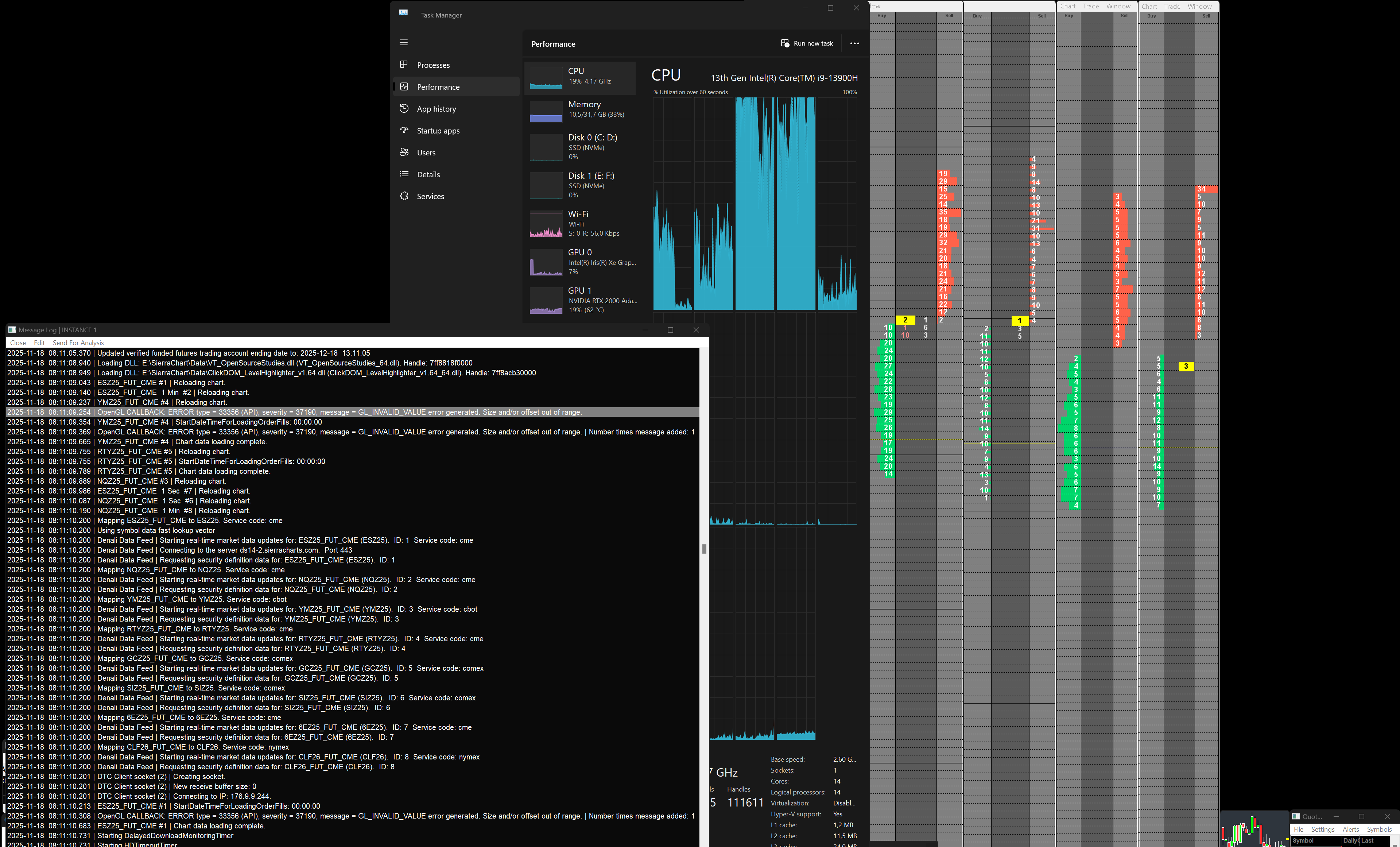Click the Run new task icon
1400x847 pixels.
coord(785,43)
